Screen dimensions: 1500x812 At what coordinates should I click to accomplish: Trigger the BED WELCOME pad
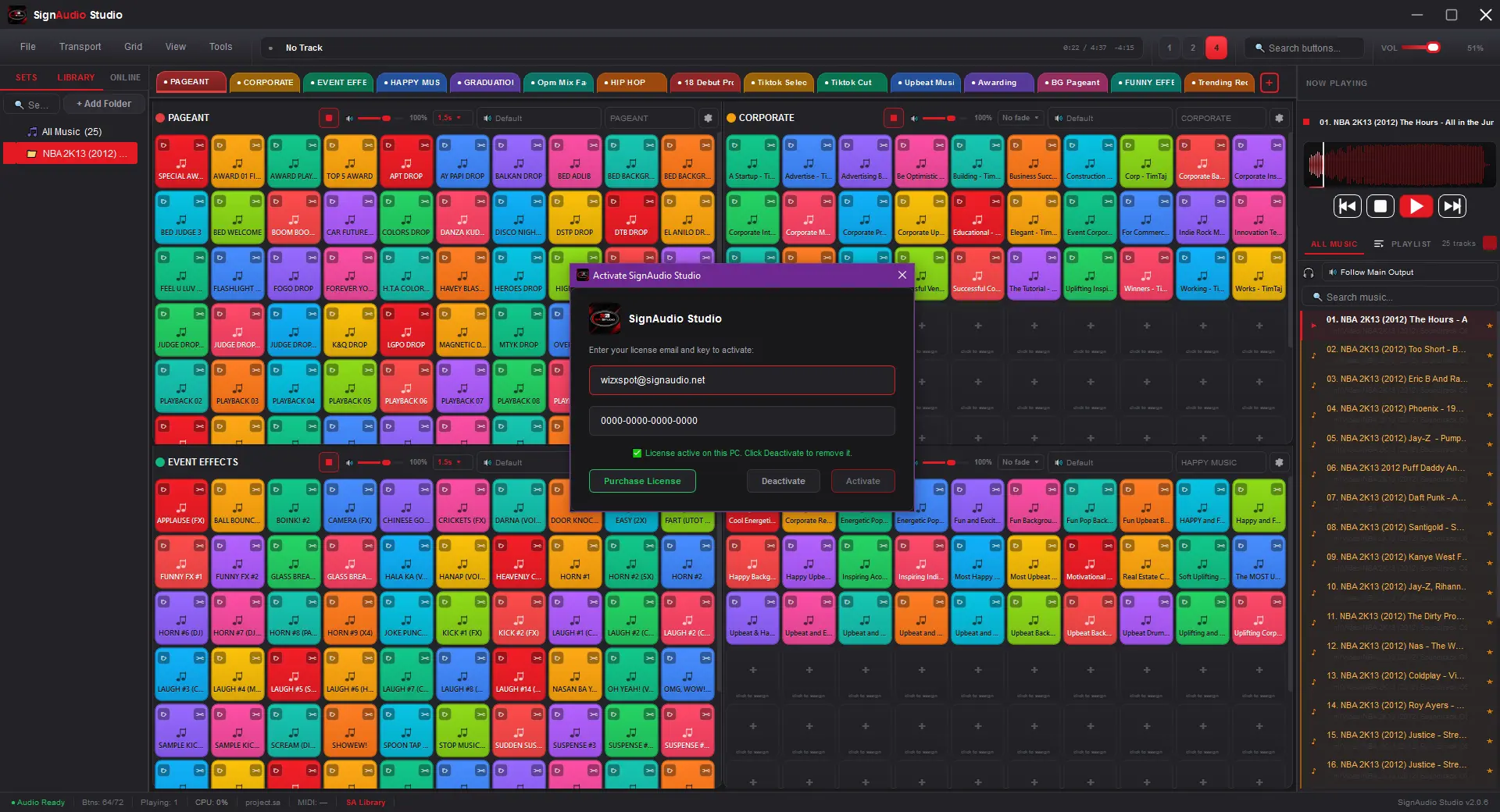click(237, 218)
